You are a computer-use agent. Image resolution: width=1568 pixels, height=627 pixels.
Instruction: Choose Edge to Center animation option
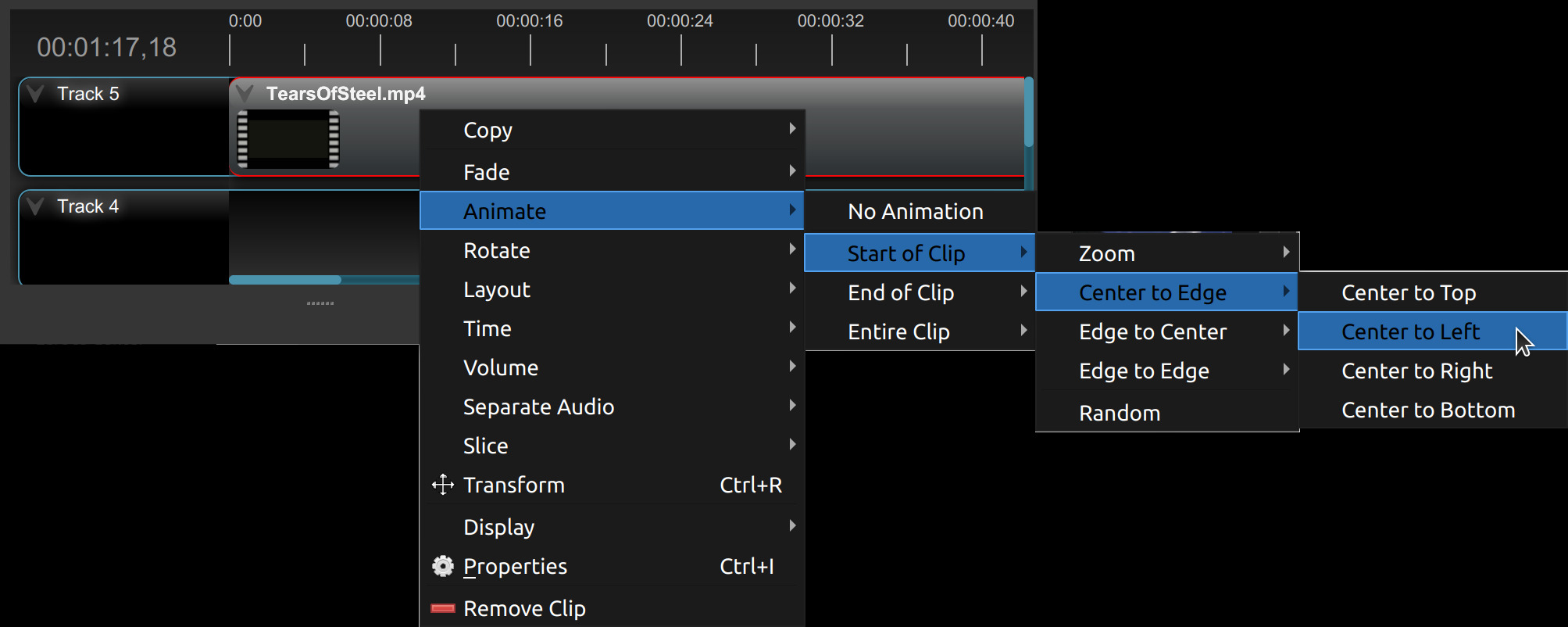click(x=1152, y=331)
